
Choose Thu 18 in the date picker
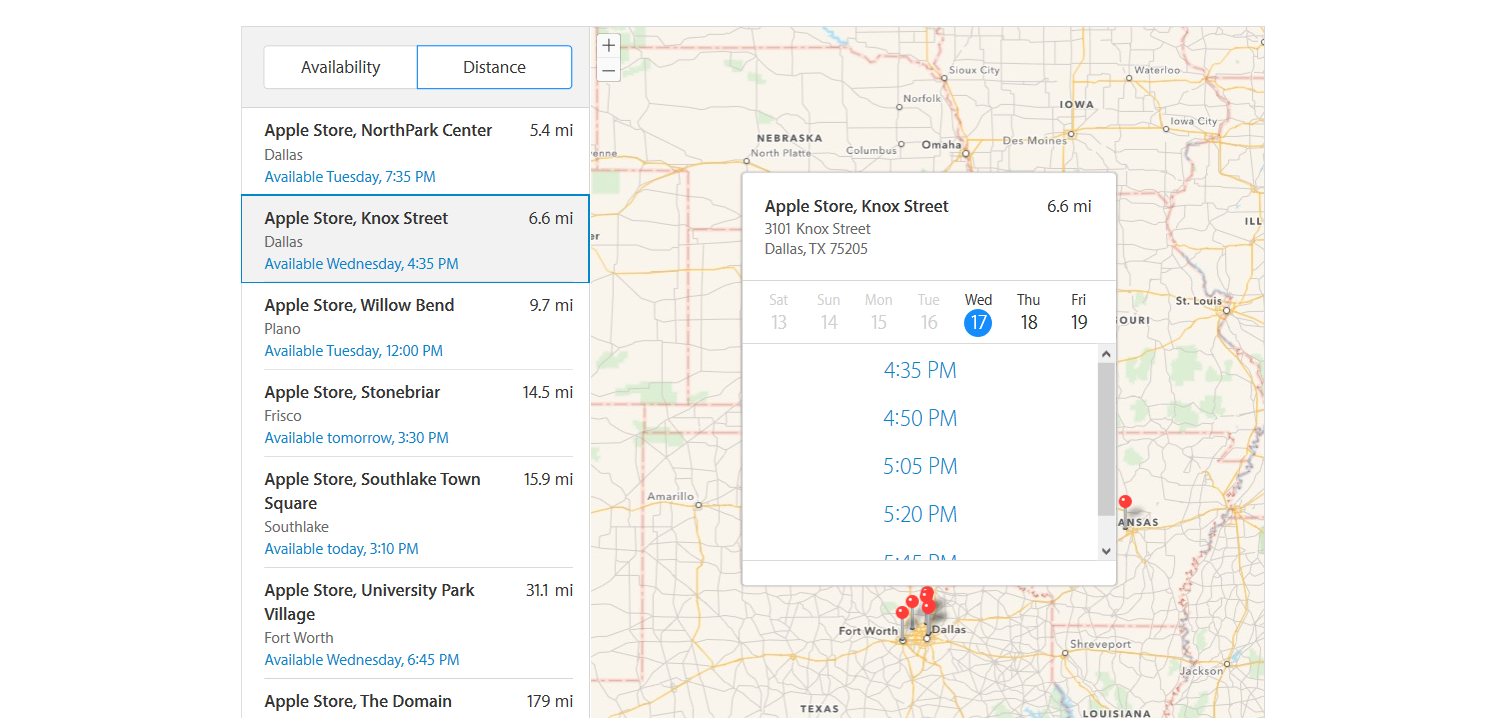(1029, 313)
